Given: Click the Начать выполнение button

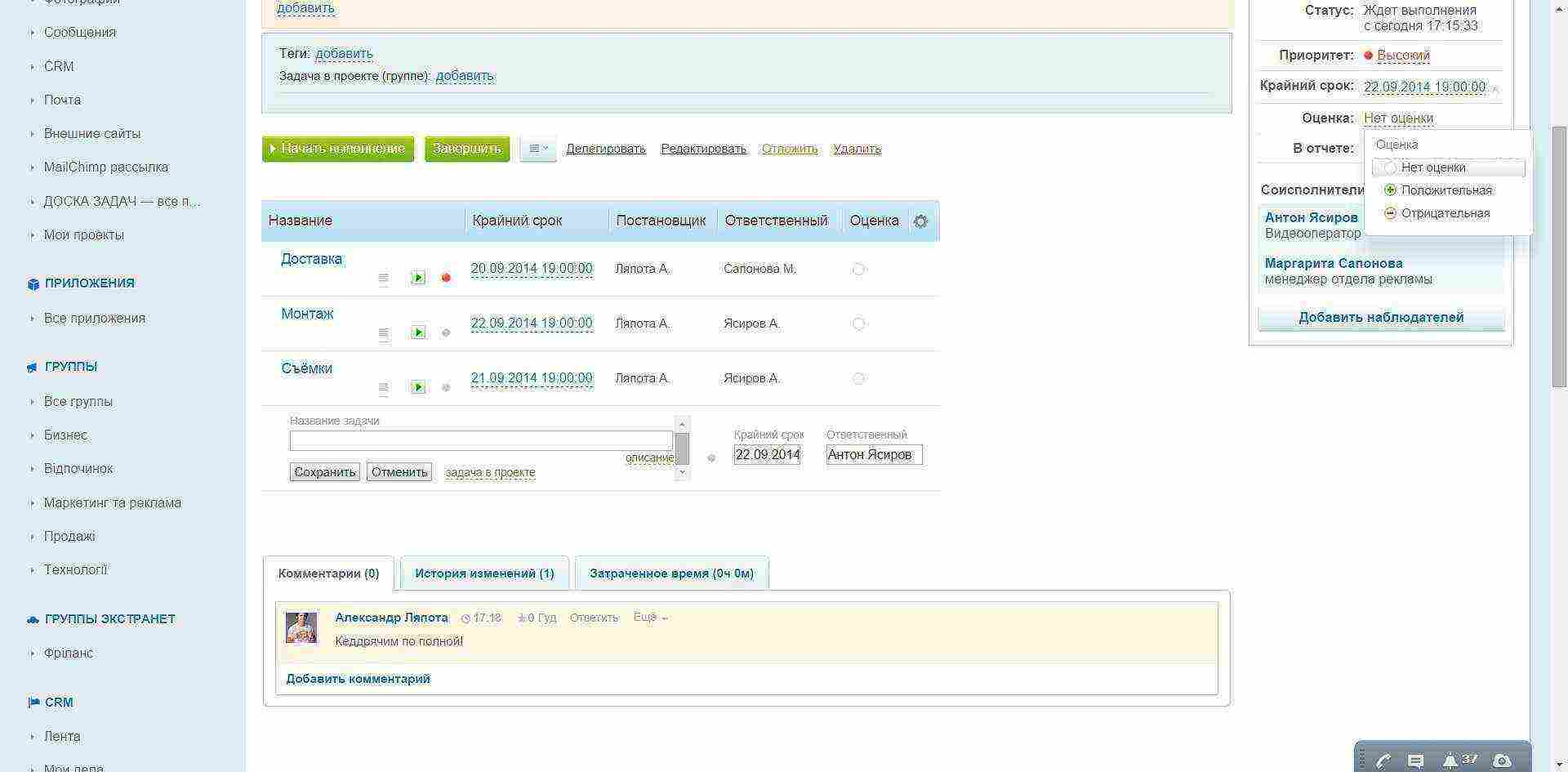Looking at the screenshot, I should (x=338, y=149).
